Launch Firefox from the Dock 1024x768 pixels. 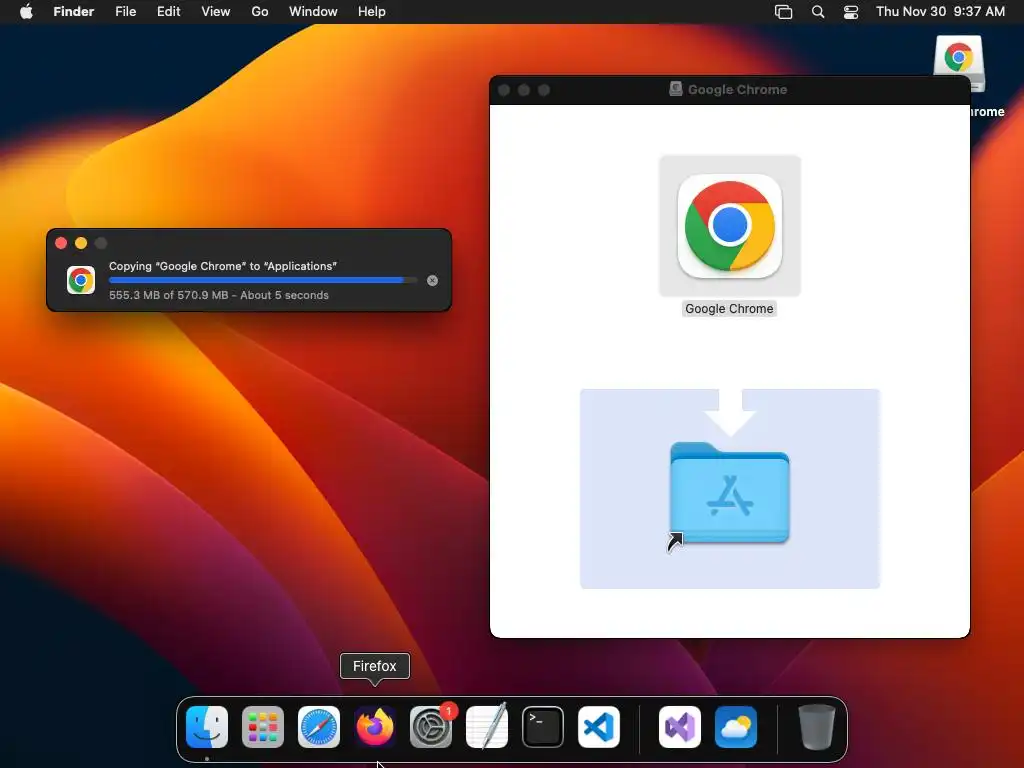(x=375, y=727)
